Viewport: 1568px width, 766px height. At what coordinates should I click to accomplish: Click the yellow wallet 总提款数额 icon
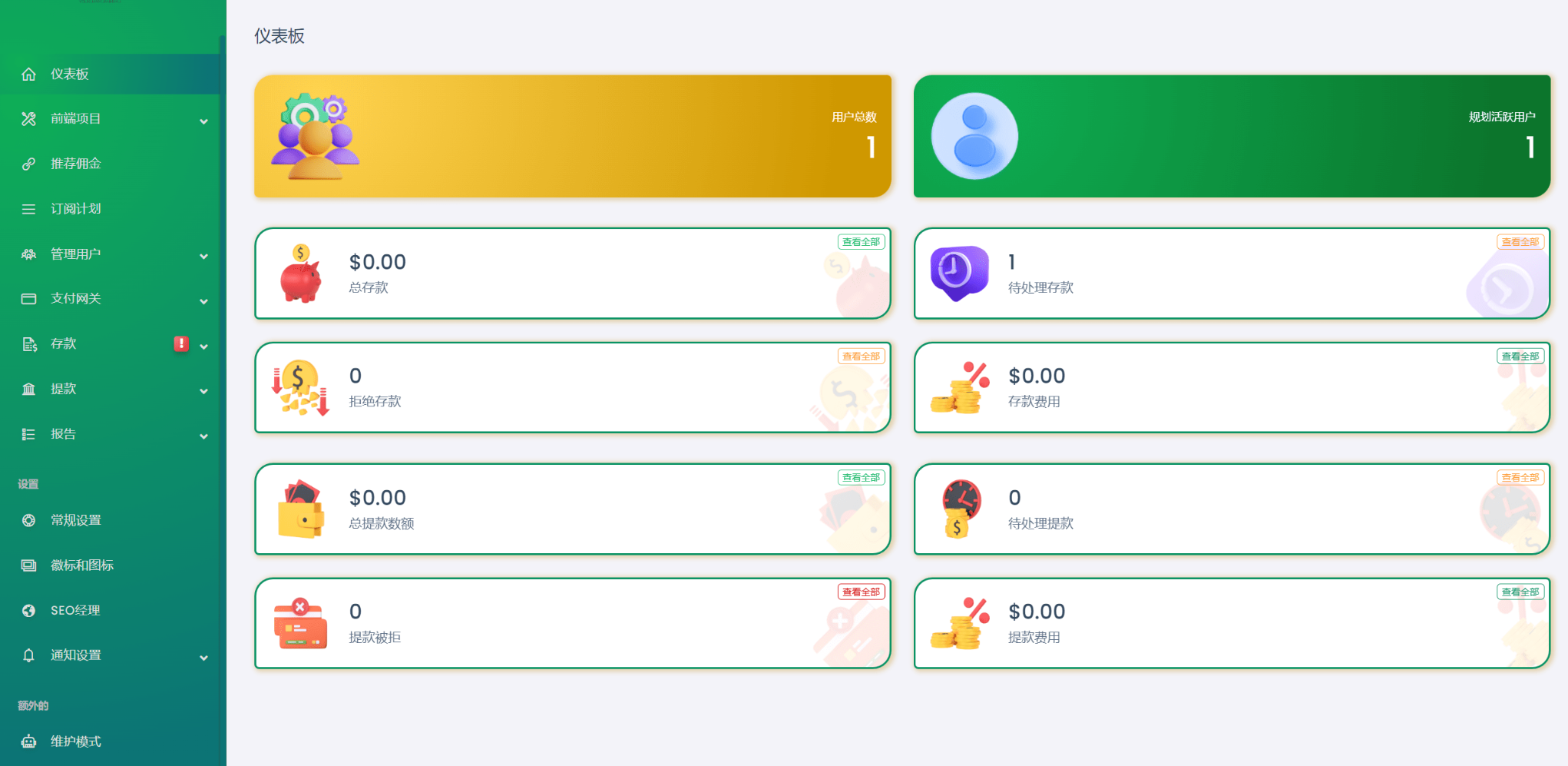tap(301, 509)
